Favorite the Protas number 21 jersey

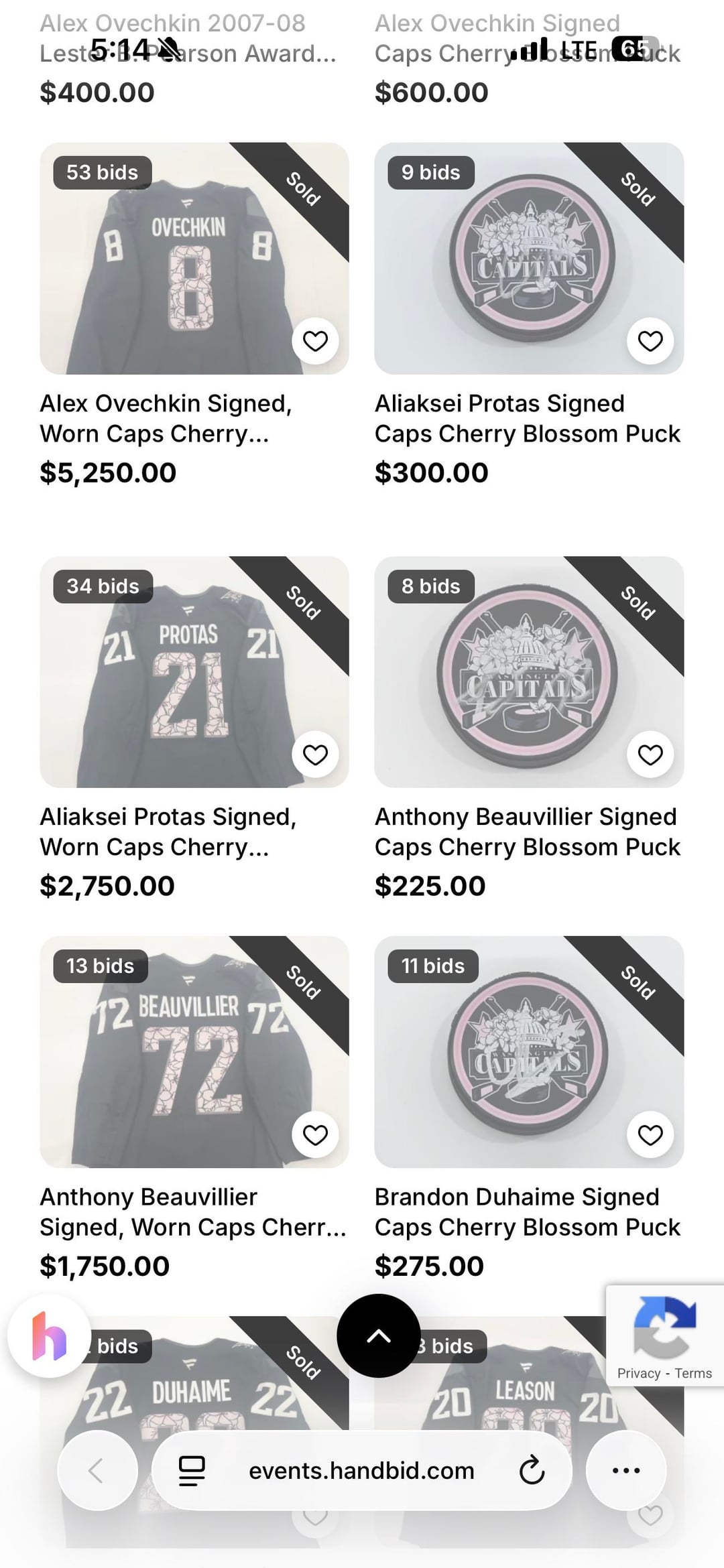coord(315,755)
